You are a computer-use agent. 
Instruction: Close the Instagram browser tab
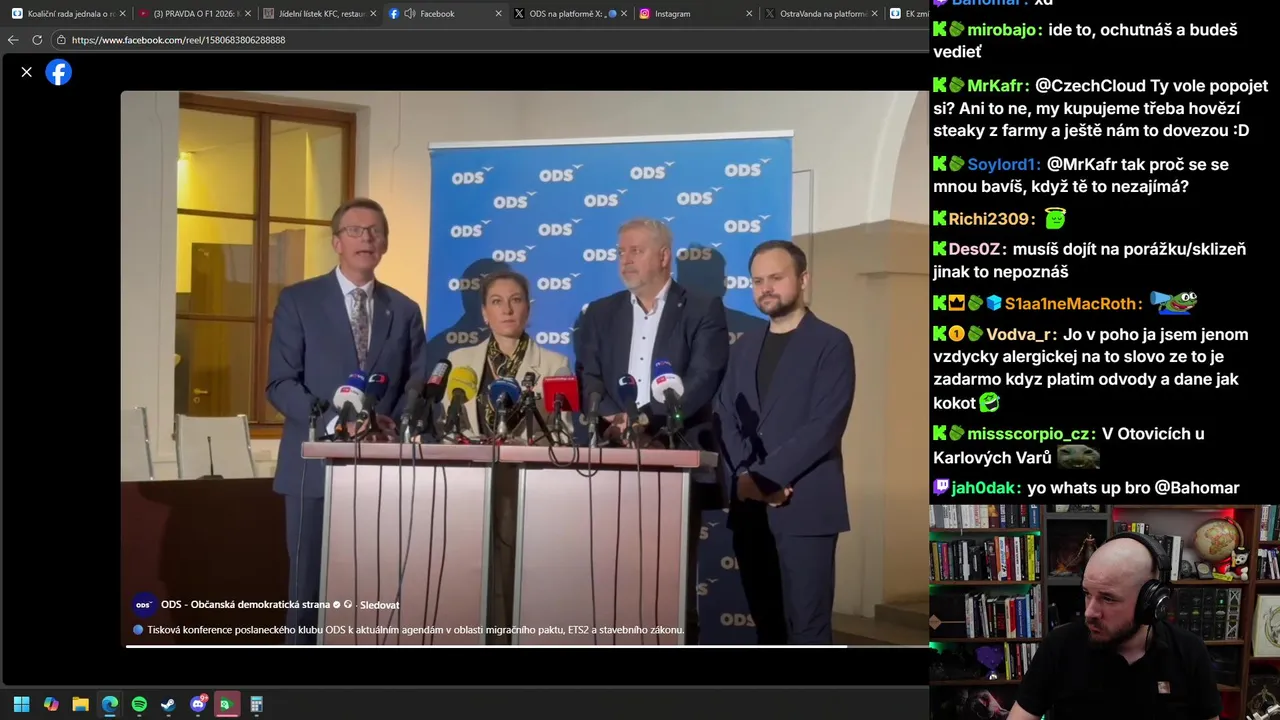[x=749, y=14]
